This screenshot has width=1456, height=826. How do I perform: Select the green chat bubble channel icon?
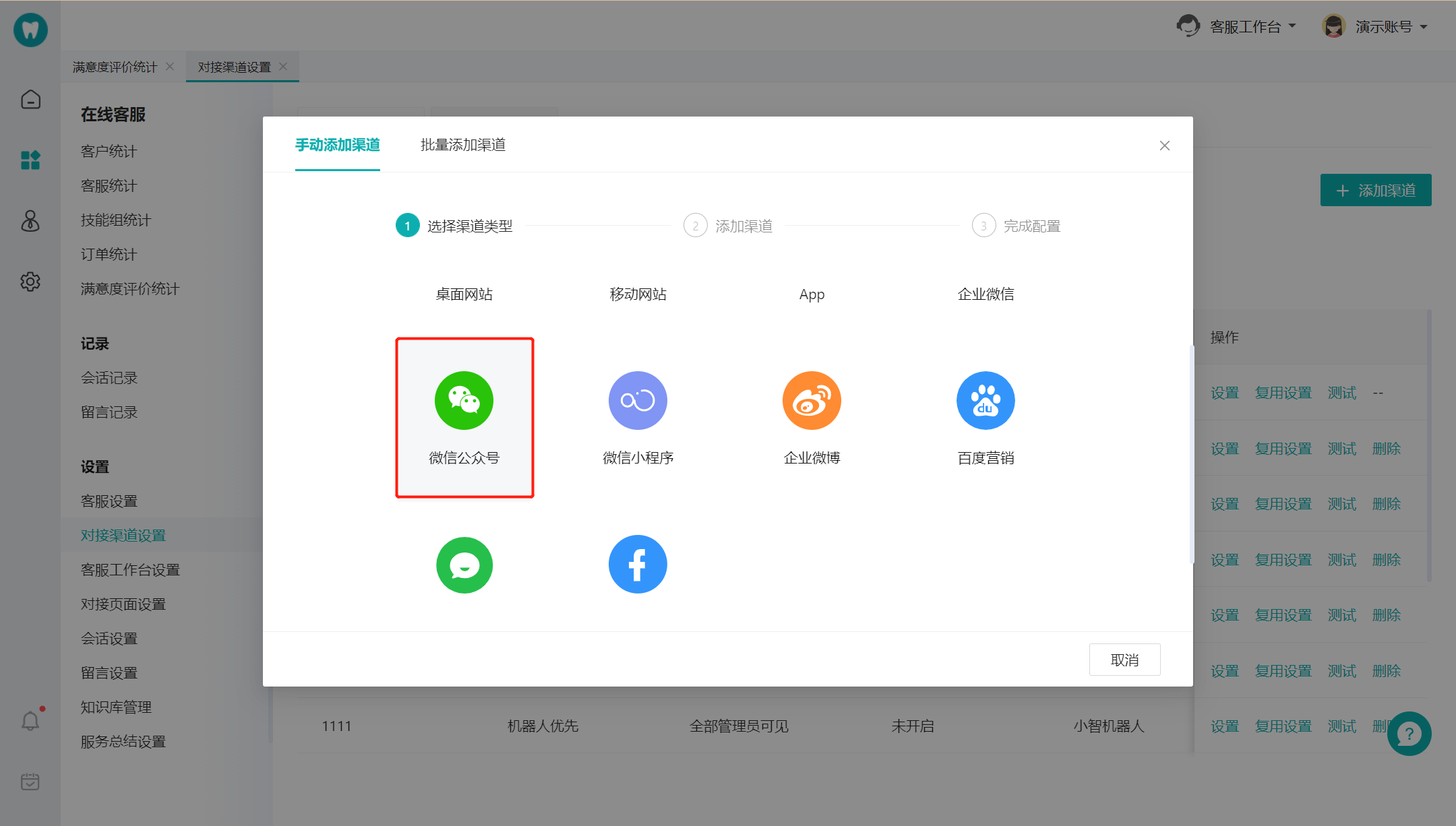[464, 565]
